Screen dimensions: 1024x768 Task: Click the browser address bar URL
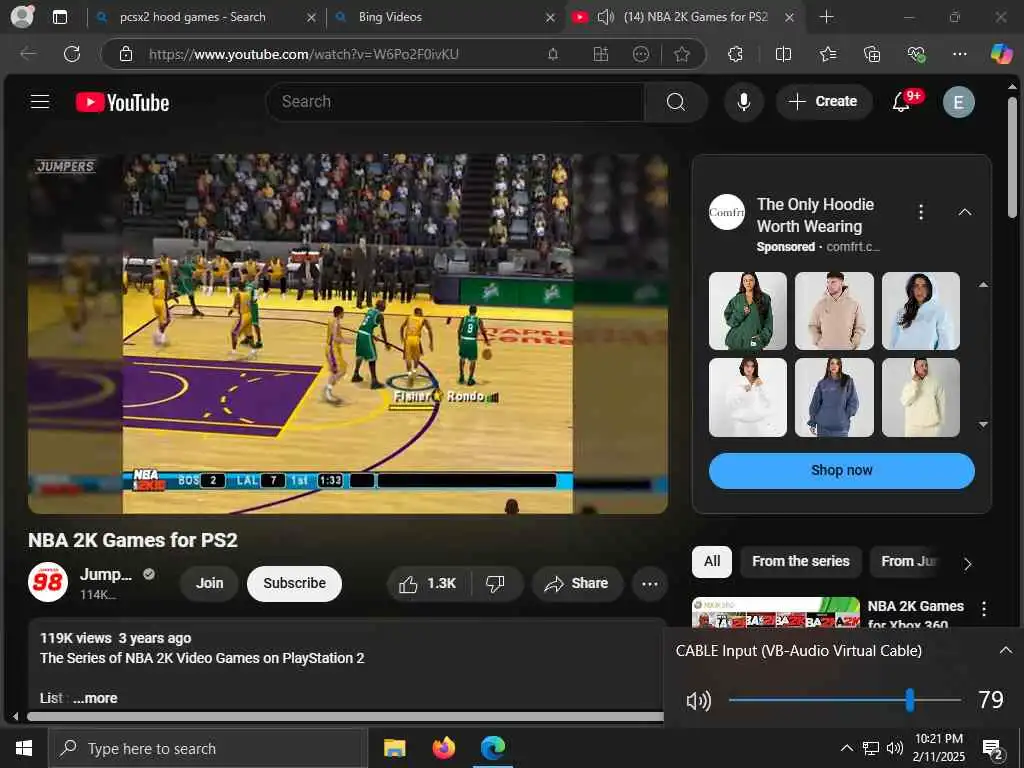point(304,54)
